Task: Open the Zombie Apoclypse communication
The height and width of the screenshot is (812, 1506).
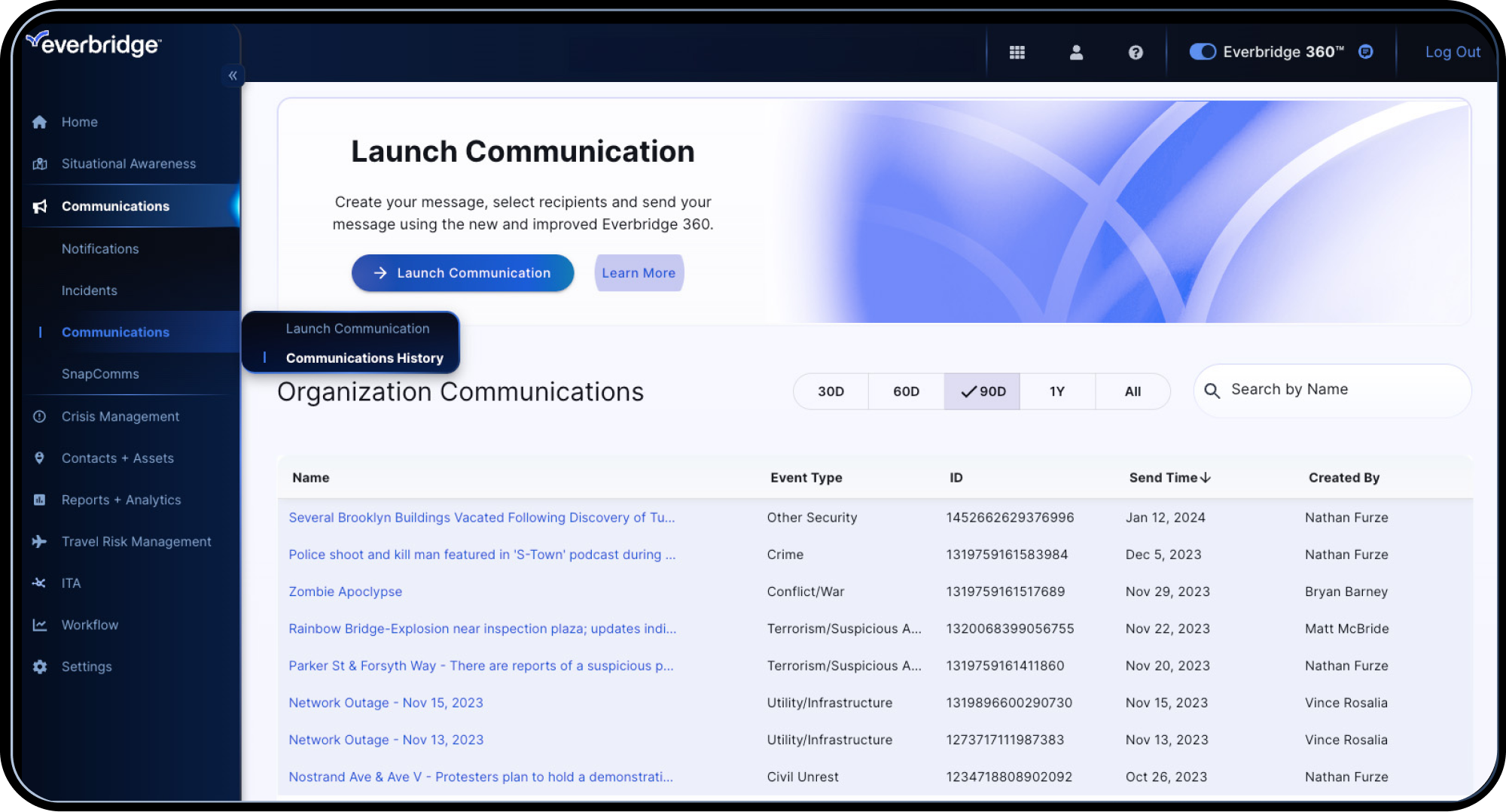Action: pos(345,592)
